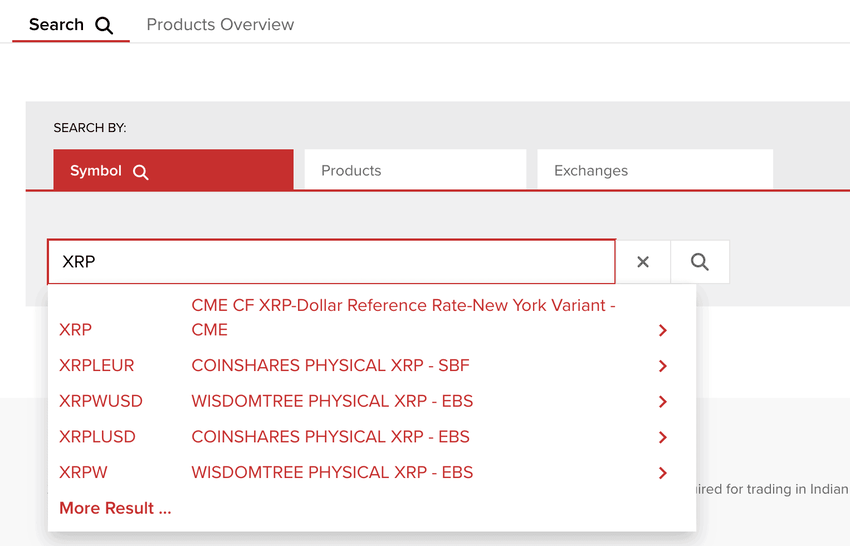Click magnifier icon in Symbol tab
This screenshot has height=546, width=850.
coord(140,172)
